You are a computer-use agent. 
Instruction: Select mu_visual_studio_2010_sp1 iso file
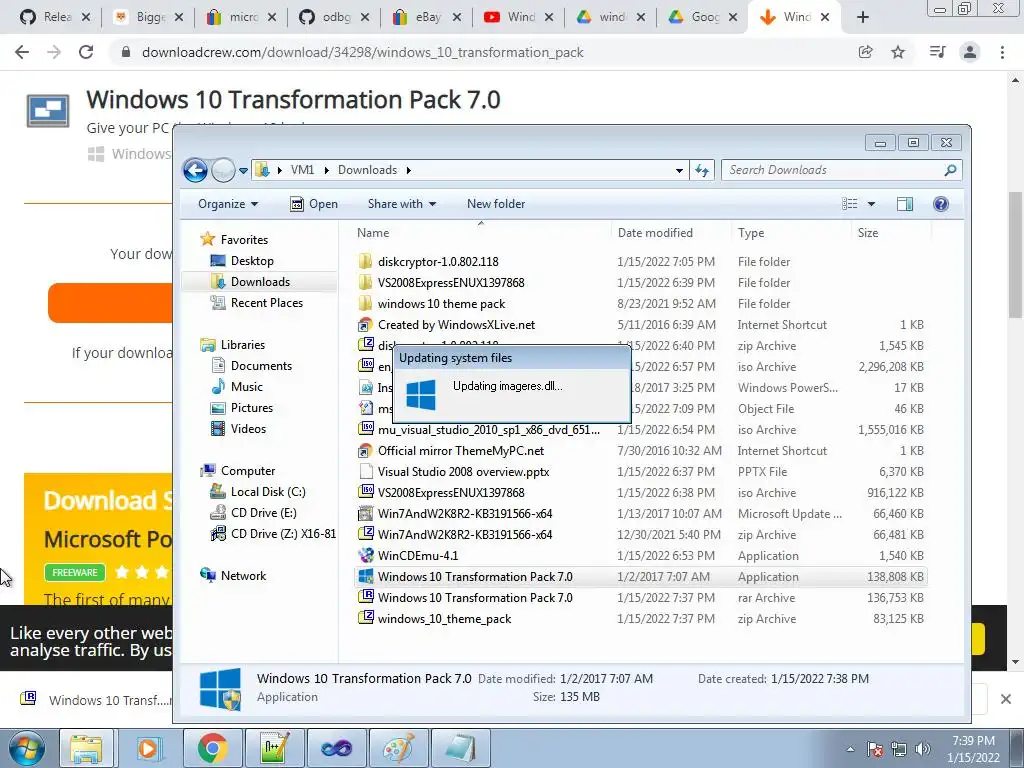[488, 430]
